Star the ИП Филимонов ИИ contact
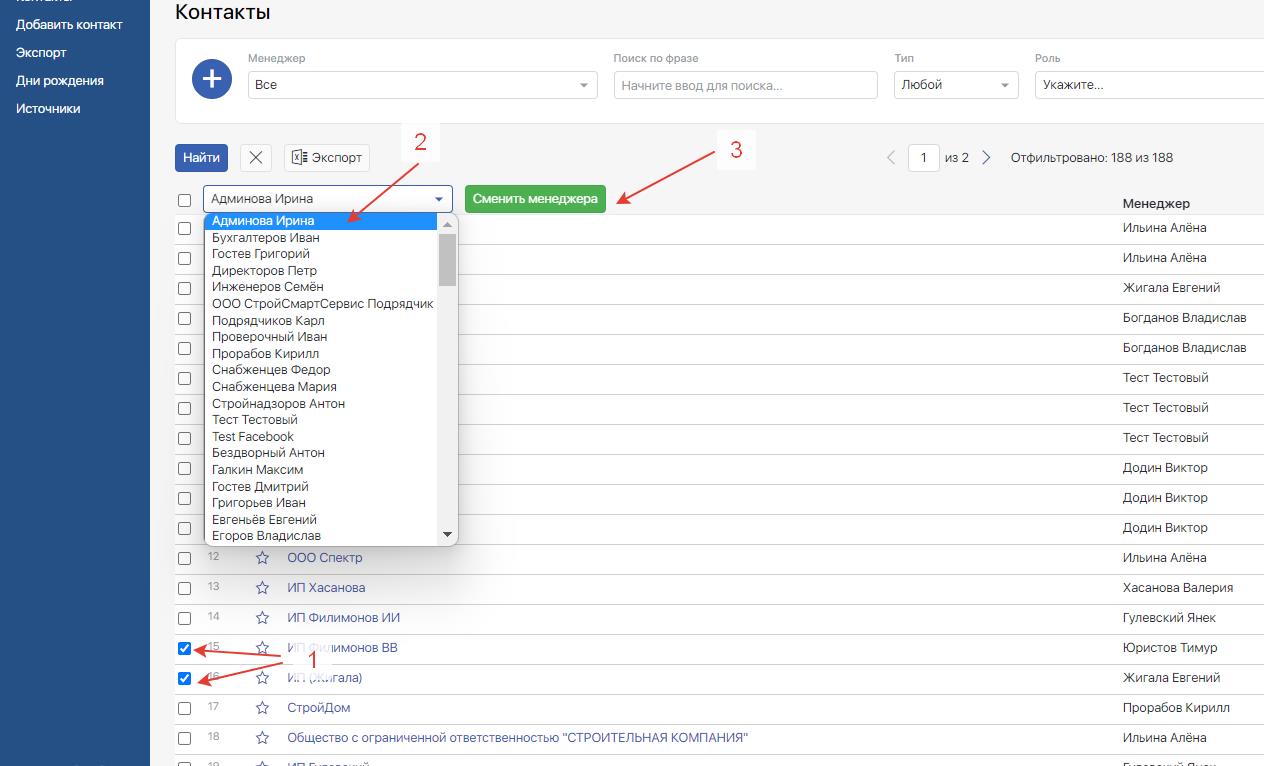Screen dimensions: 1264x766 point(262,618)
